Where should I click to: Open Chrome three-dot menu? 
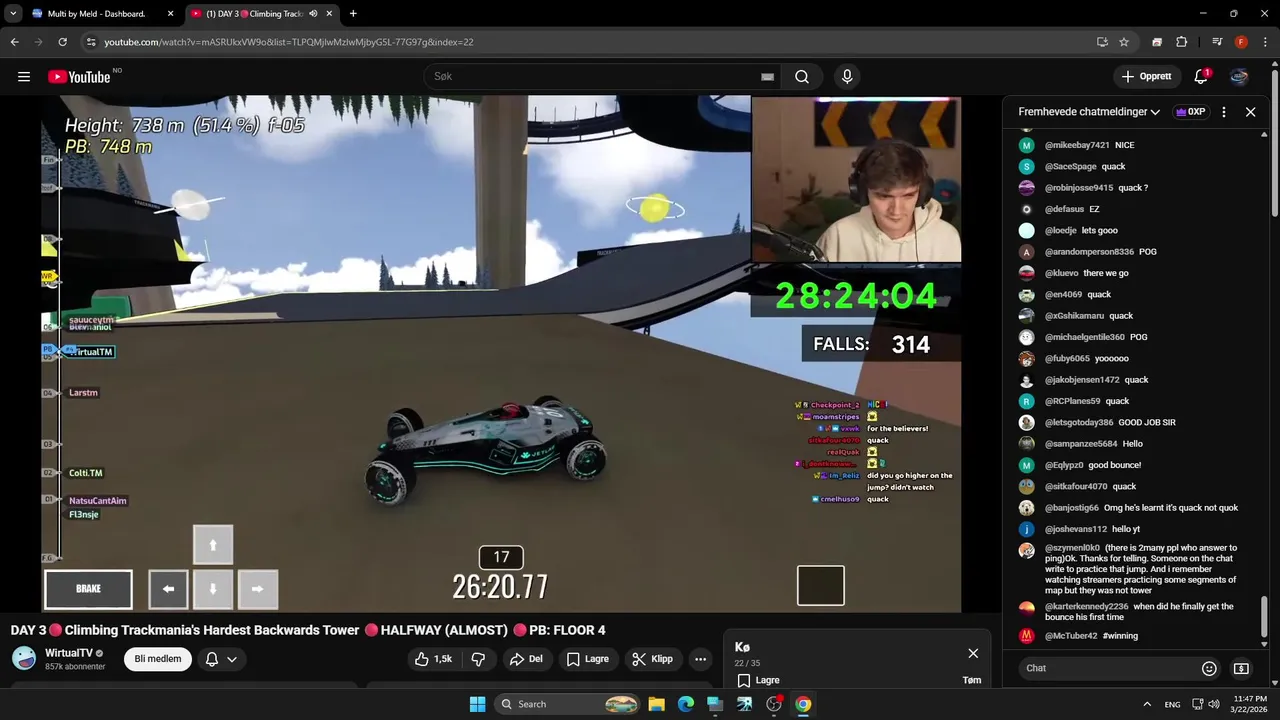[x=1265, y=42]
